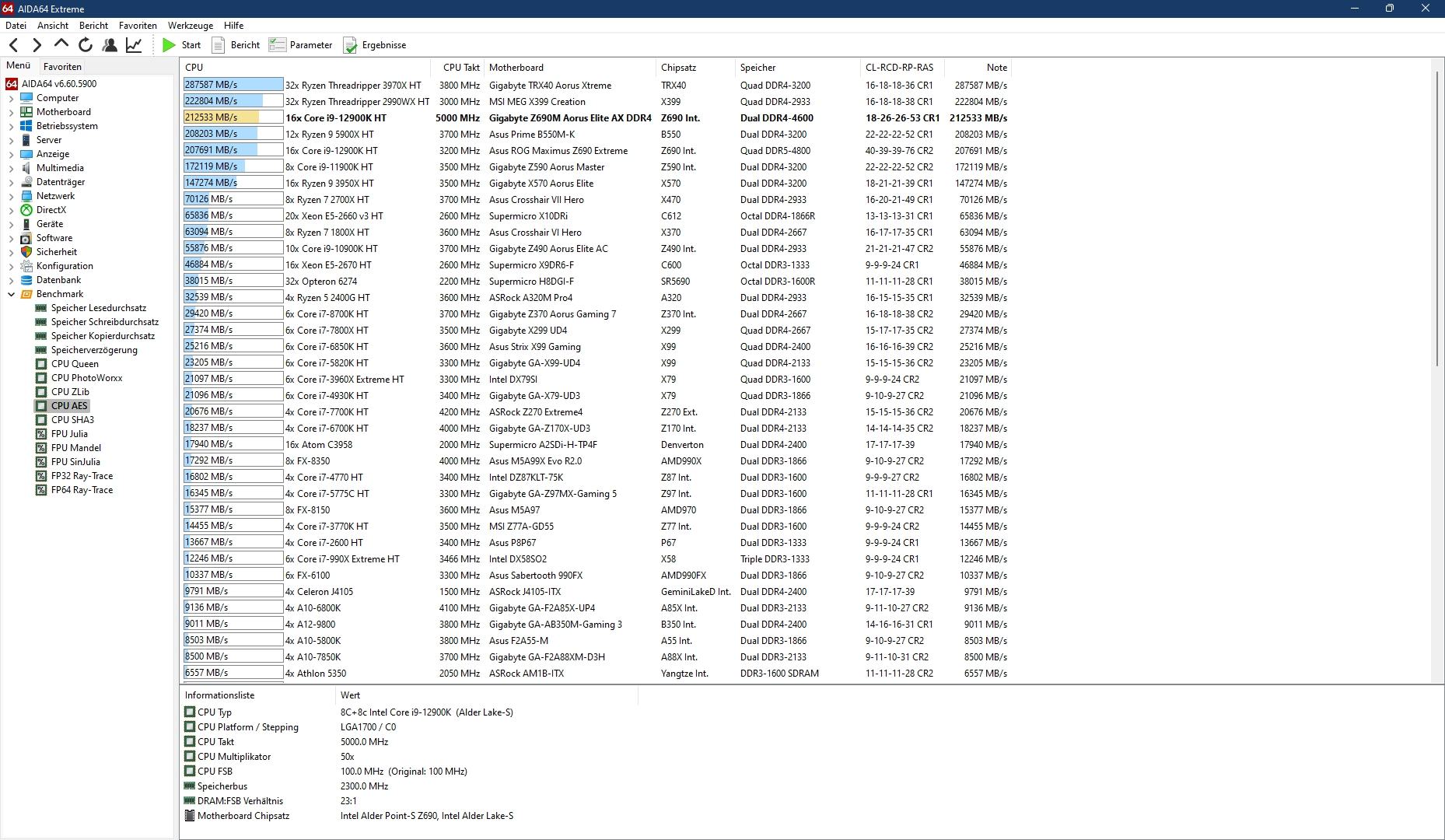Go forward with the right arrow
Screen dimensions: 1445x840
[x=37, y=45]
